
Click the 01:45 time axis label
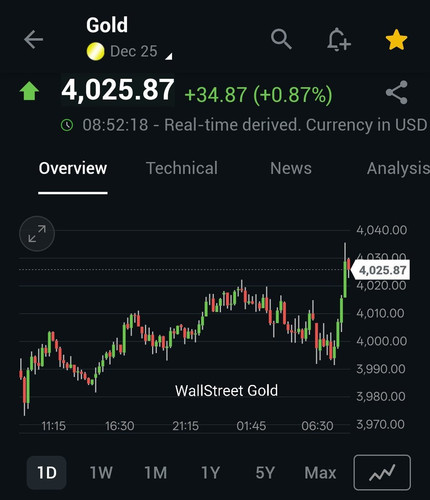tap(251, 426)
